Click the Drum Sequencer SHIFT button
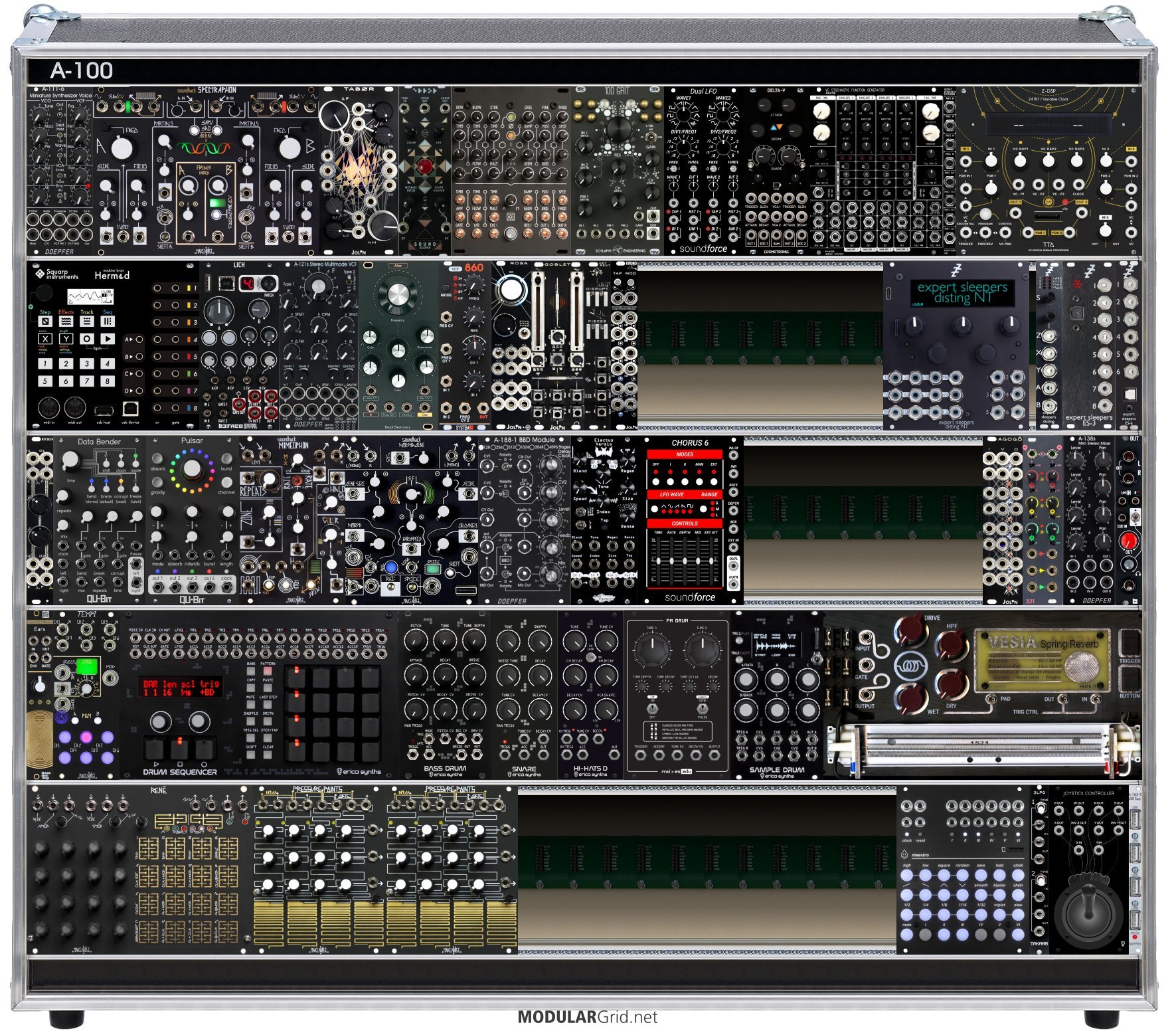Viewport: 1176px width, 1031px height. coord(251,753)
